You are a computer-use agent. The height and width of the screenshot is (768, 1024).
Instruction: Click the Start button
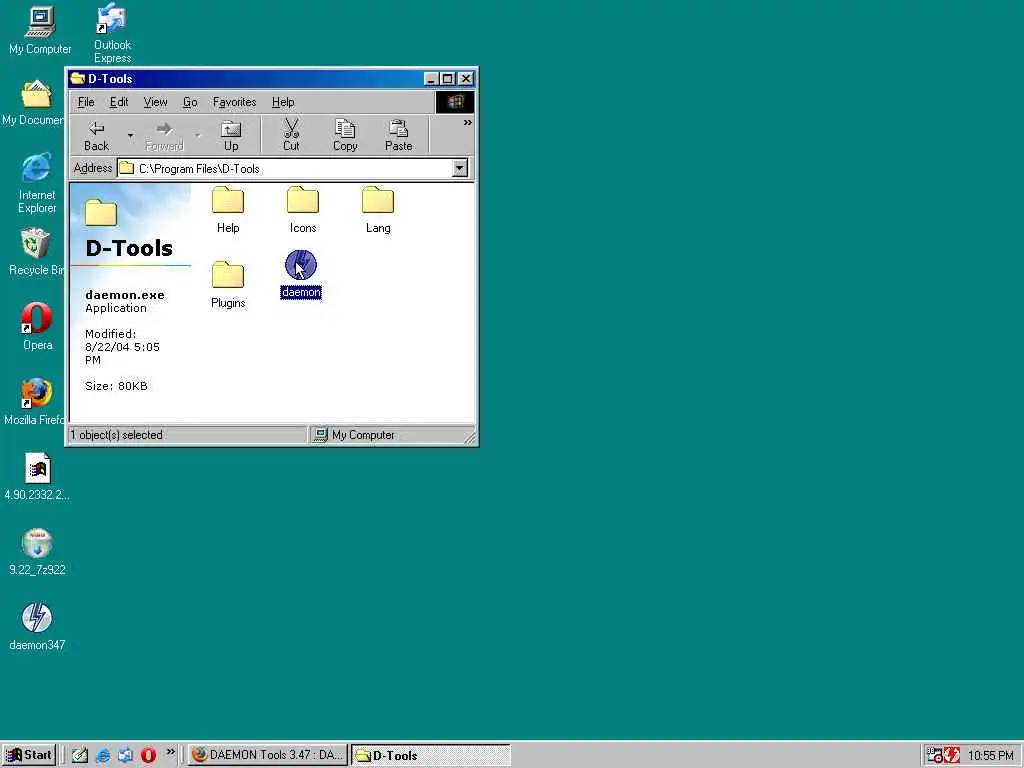[x=29, y=755]
